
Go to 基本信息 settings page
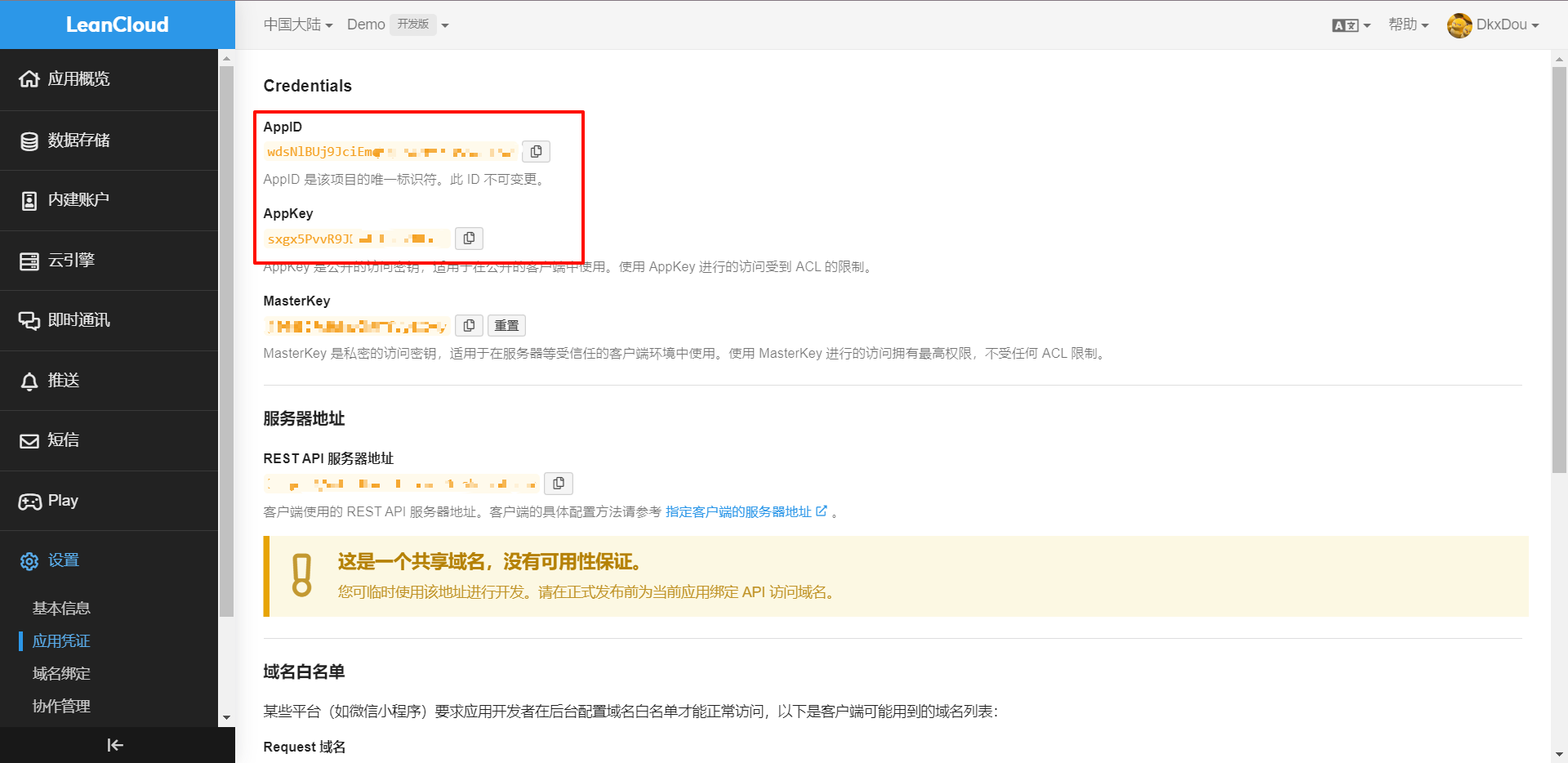click(x=61, y=609)
